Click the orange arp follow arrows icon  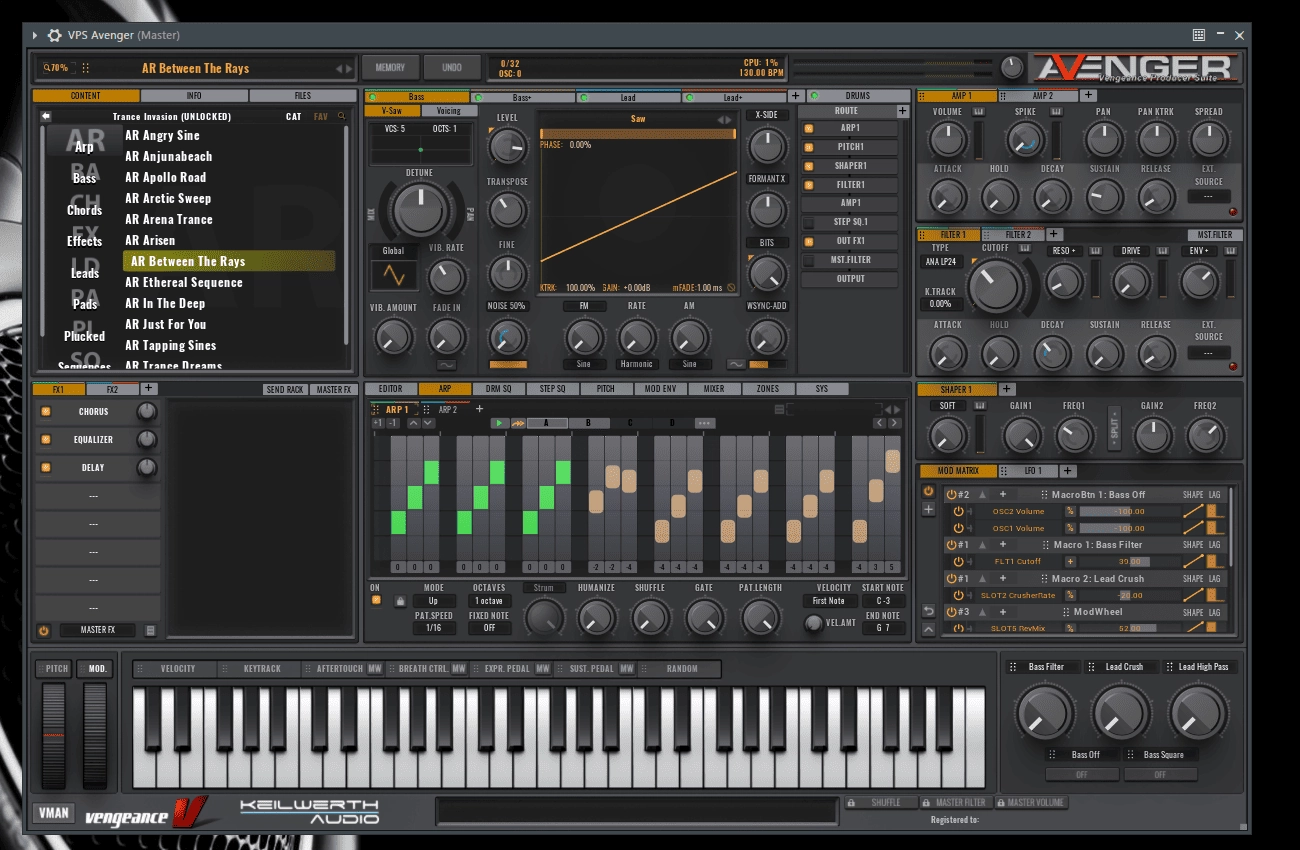pyautogui.click(x=518, y=423)
